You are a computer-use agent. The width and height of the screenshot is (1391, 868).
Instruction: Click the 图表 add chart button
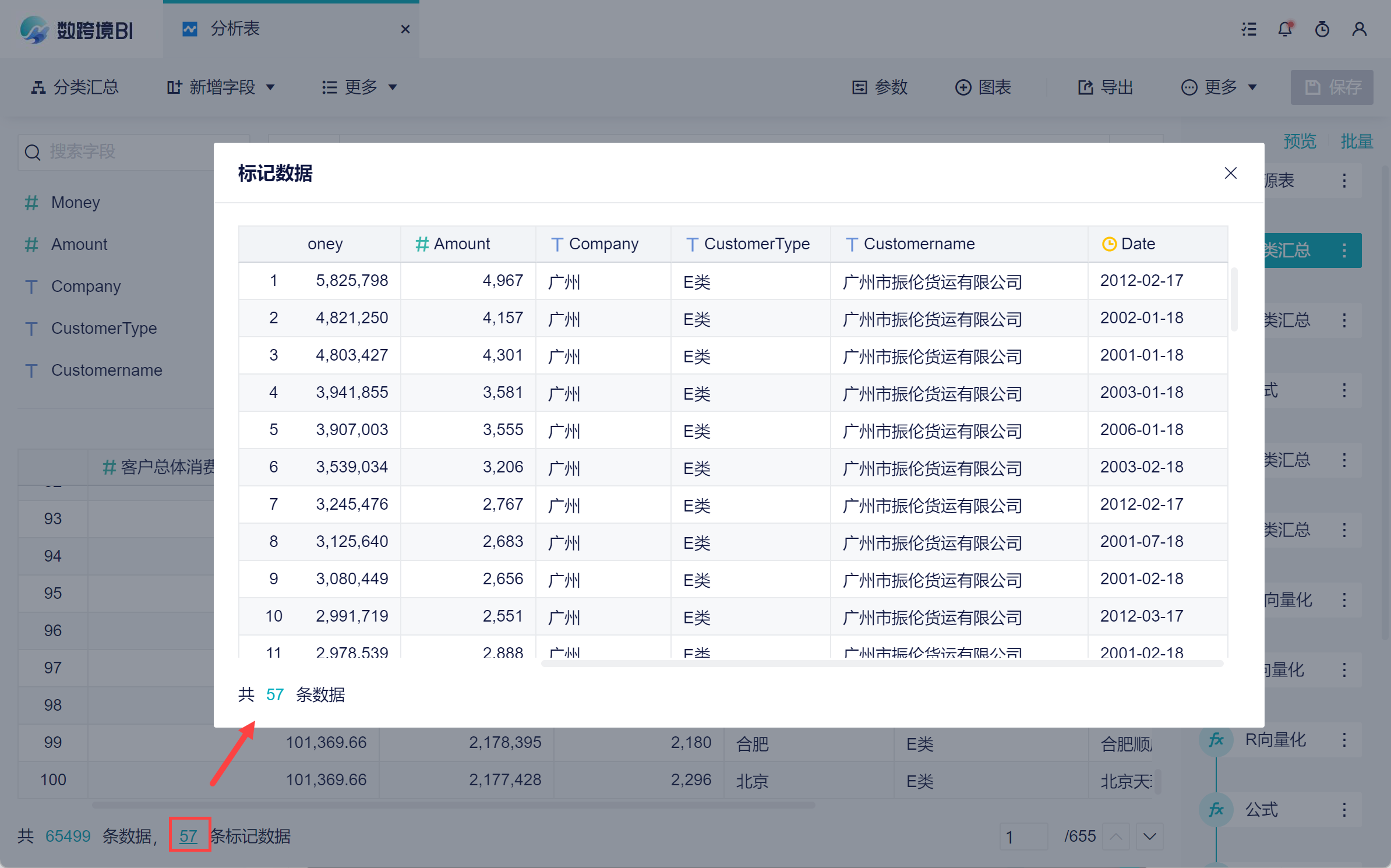pyautogui.click(x=983, y=87)
